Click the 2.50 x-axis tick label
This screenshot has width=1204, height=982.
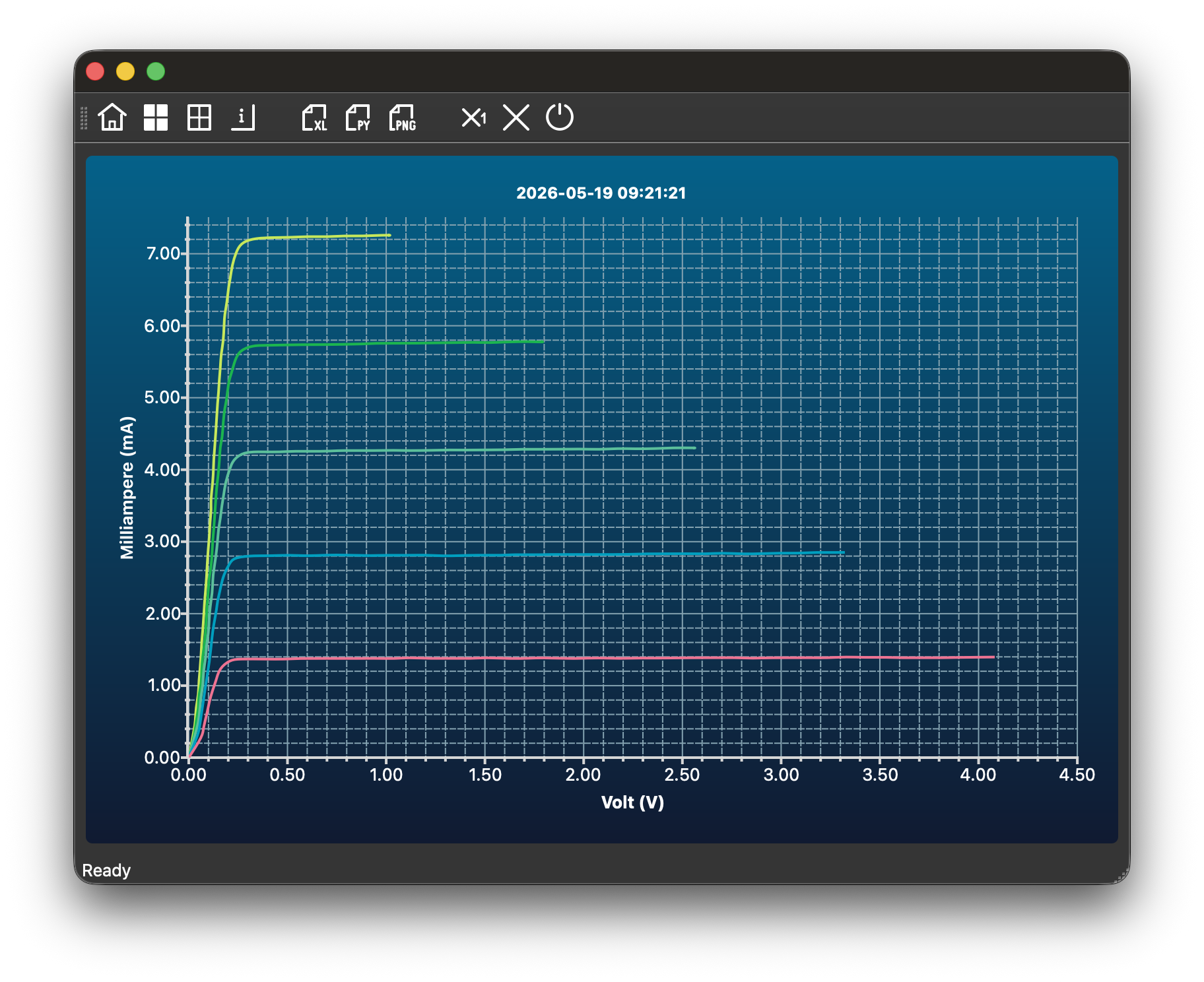tap(682, 775)
